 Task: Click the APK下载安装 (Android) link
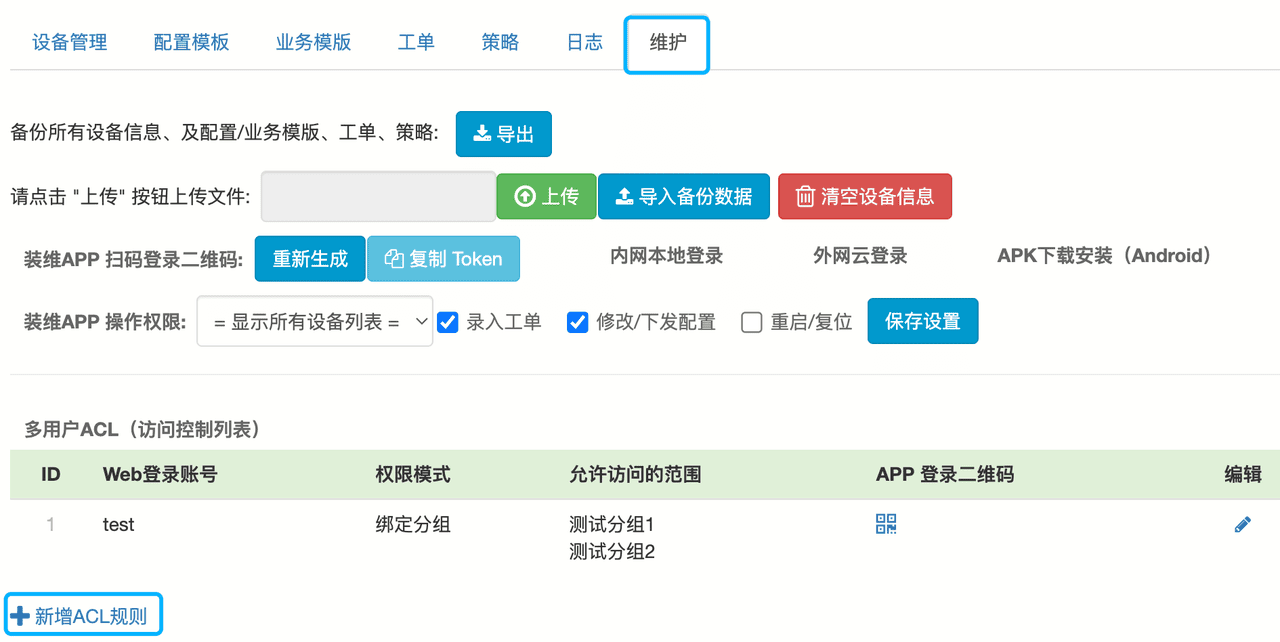[x=1105, y=256]
